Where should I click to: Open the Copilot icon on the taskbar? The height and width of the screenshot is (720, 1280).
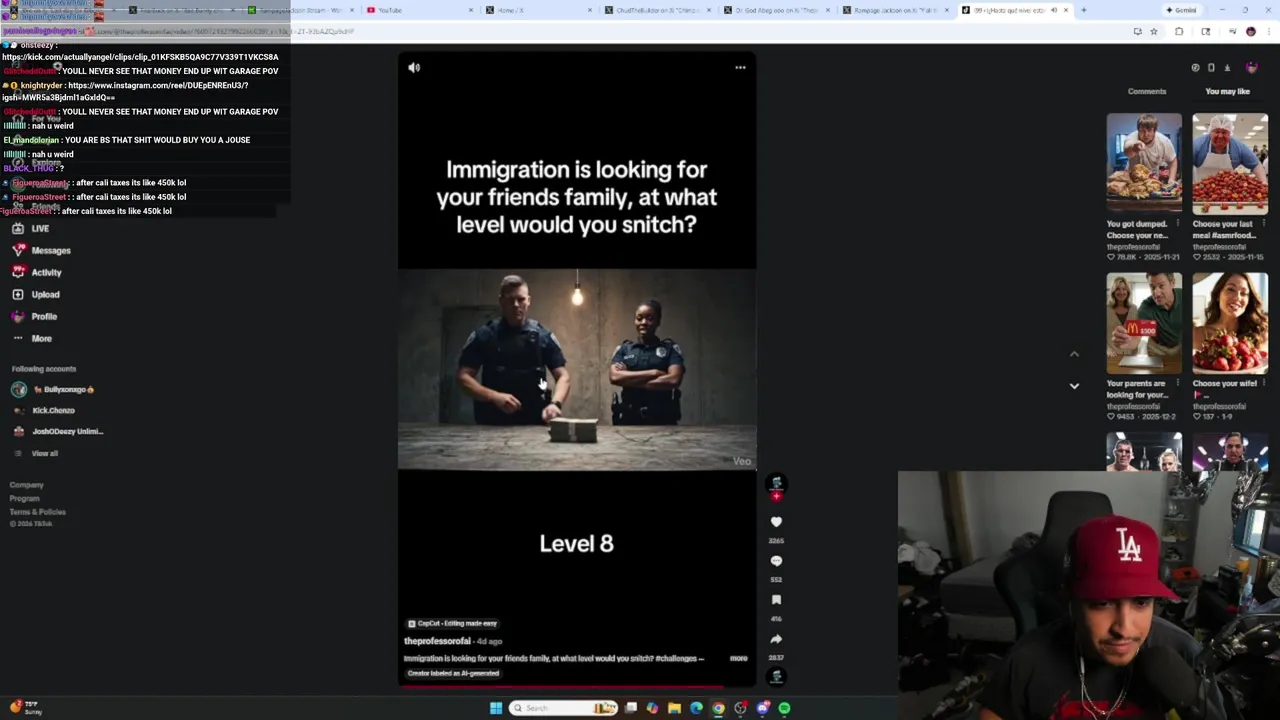pyautogui.click(x=652, y=708)
